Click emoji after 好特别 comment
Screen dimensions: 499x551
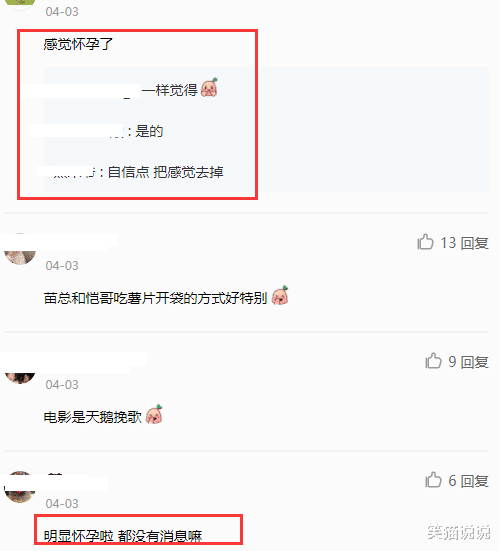click(x=280, y=295)
